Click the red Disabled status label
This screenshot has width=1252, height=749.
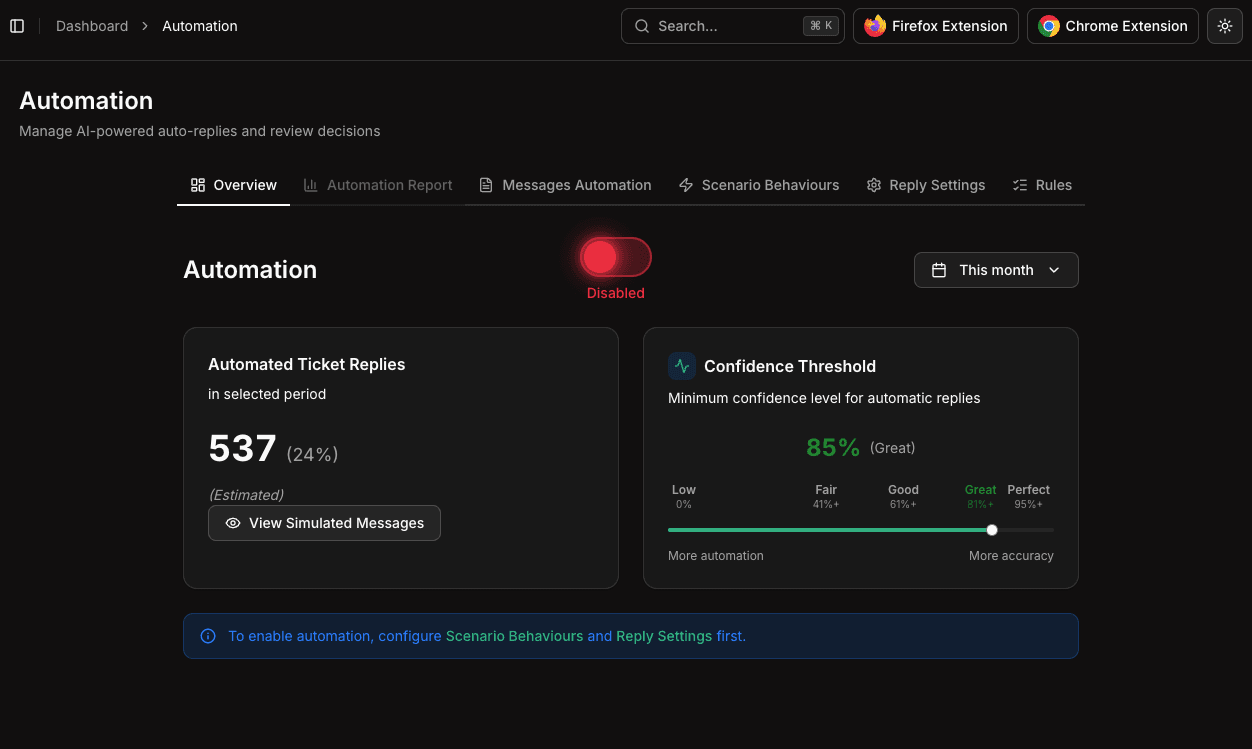coord(615,293)
